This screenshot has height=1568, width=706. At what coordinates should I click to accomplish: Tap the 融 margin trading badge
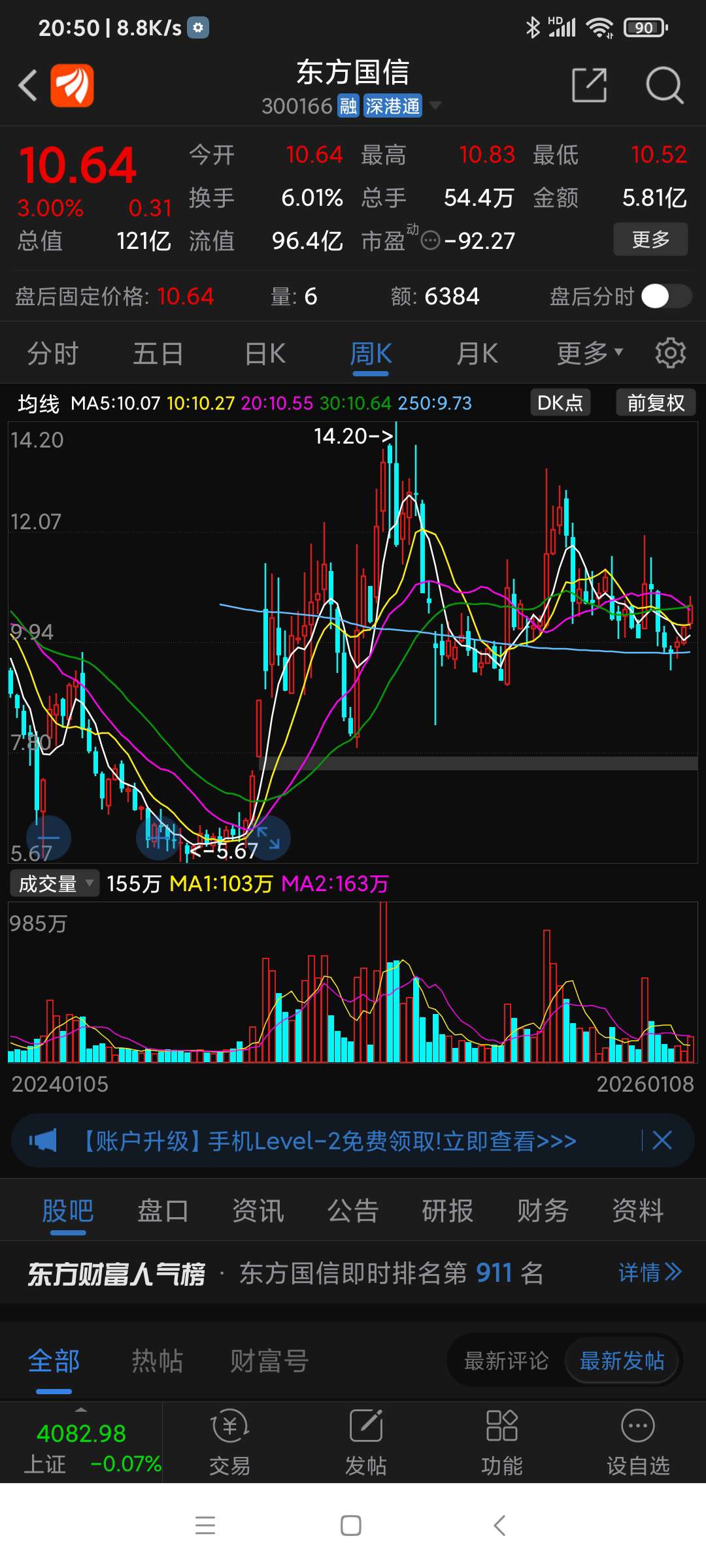(x=348, y=106)
